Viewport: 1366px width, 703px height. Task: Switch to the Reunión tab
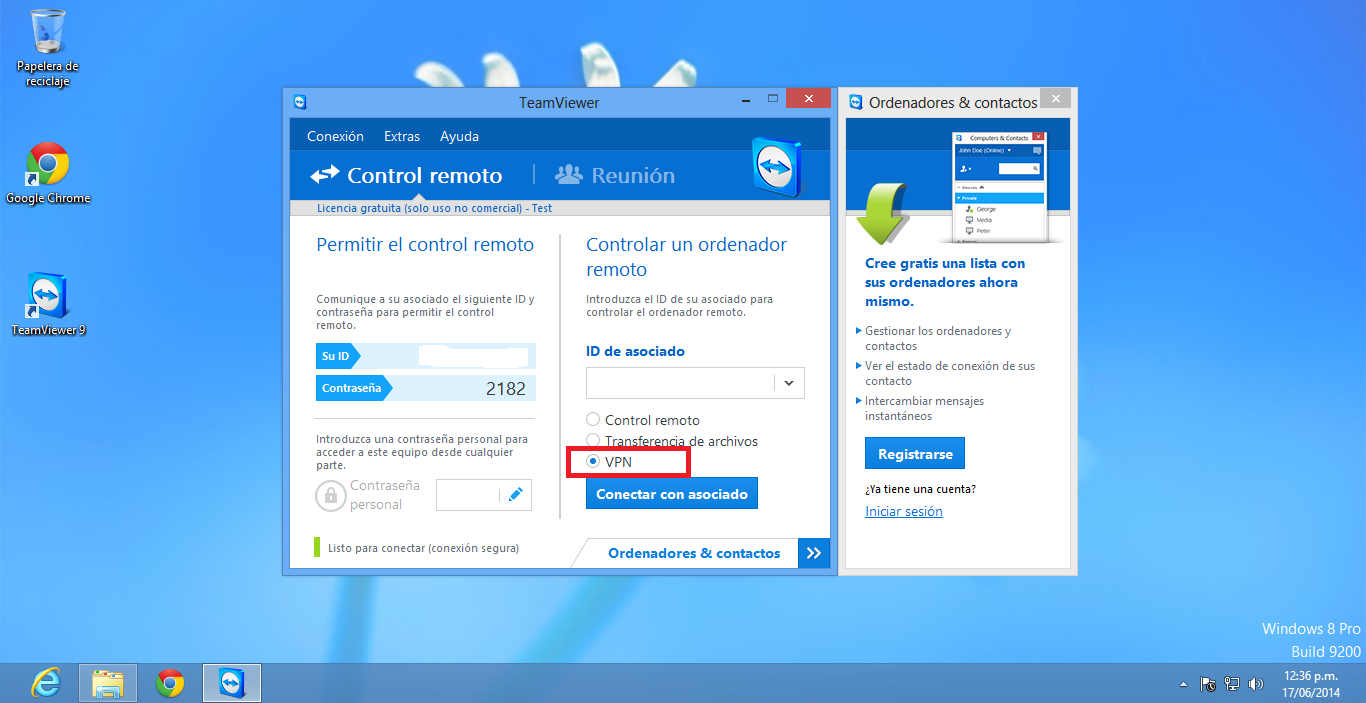pos(615,176)
